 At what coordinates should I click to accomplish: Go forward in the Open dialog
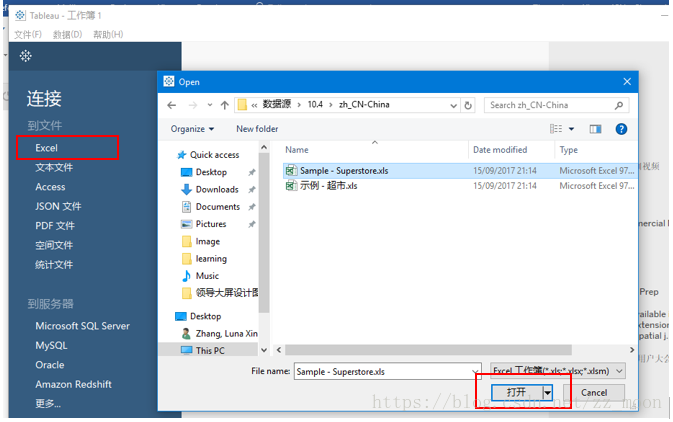click(193, 105)
